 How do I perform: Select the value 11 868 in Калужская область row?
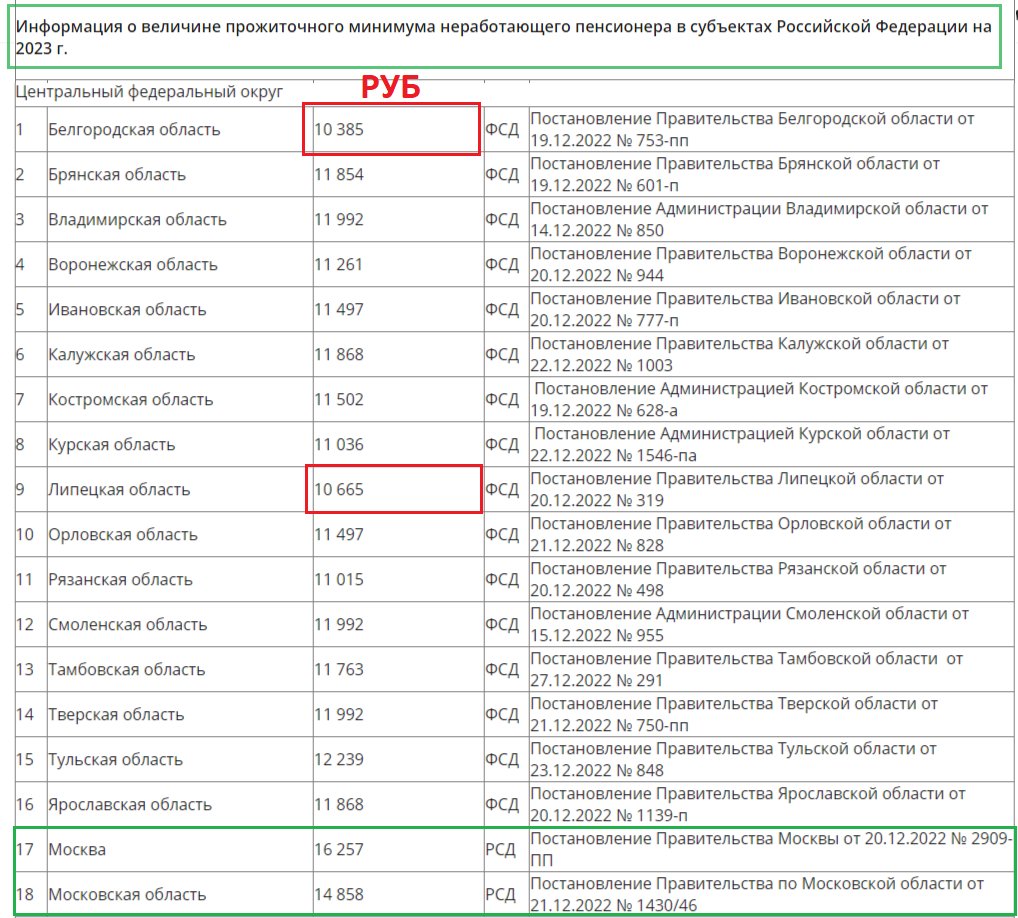[x=339, y=354]
